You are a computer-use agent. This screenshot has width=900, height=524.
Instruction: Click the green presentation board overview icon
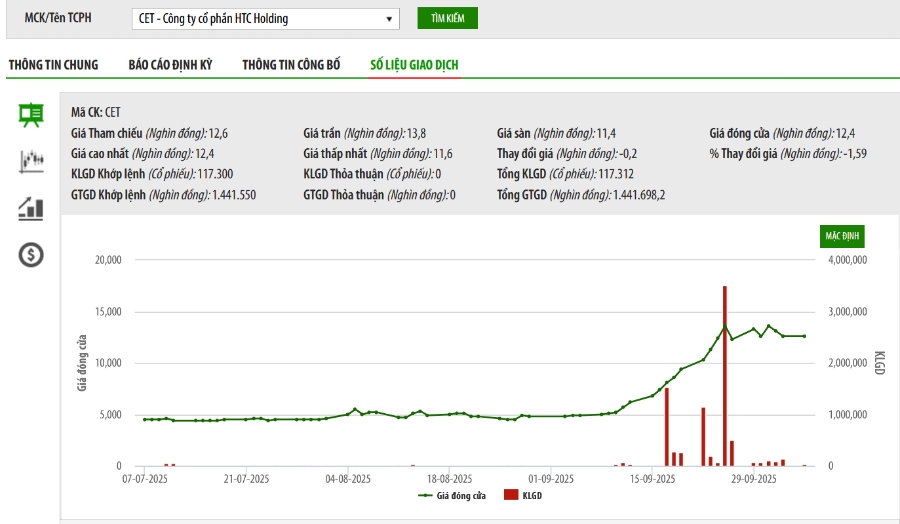31,114
